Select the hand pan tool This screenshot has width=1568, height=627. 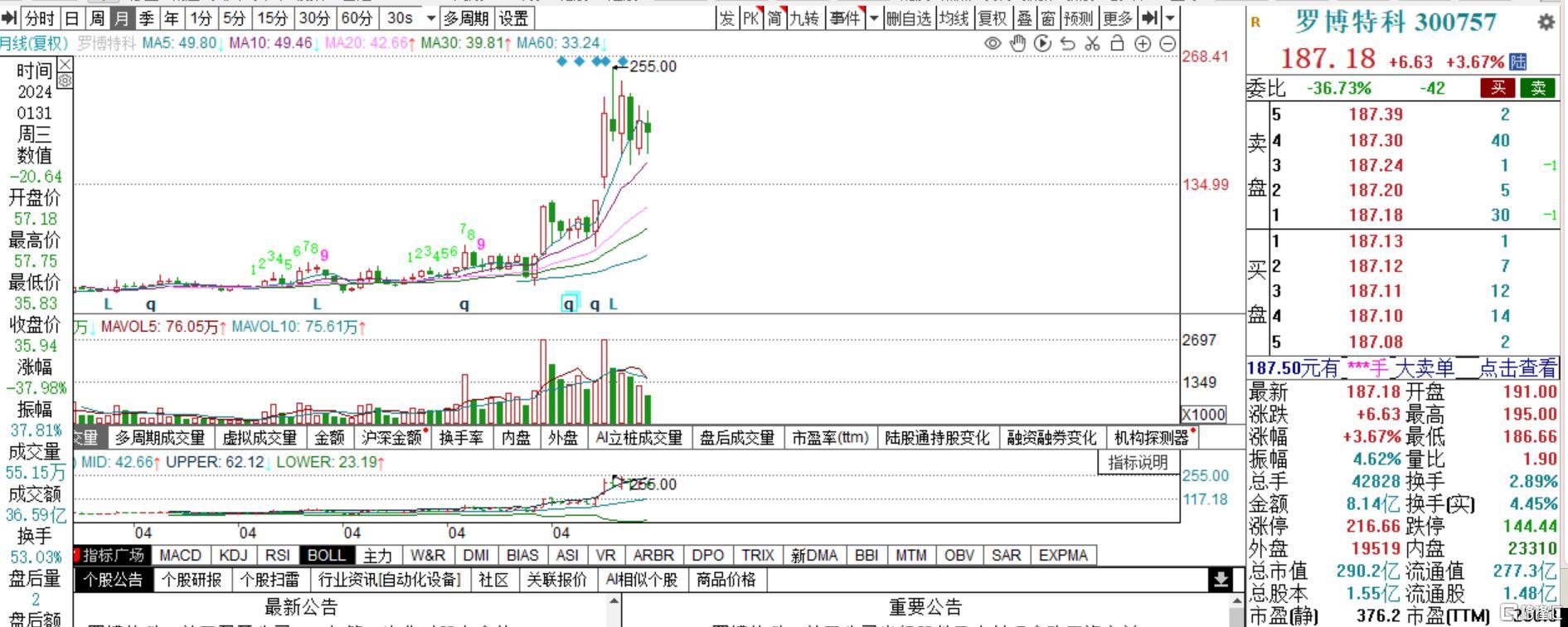[x=1017, y=43]
